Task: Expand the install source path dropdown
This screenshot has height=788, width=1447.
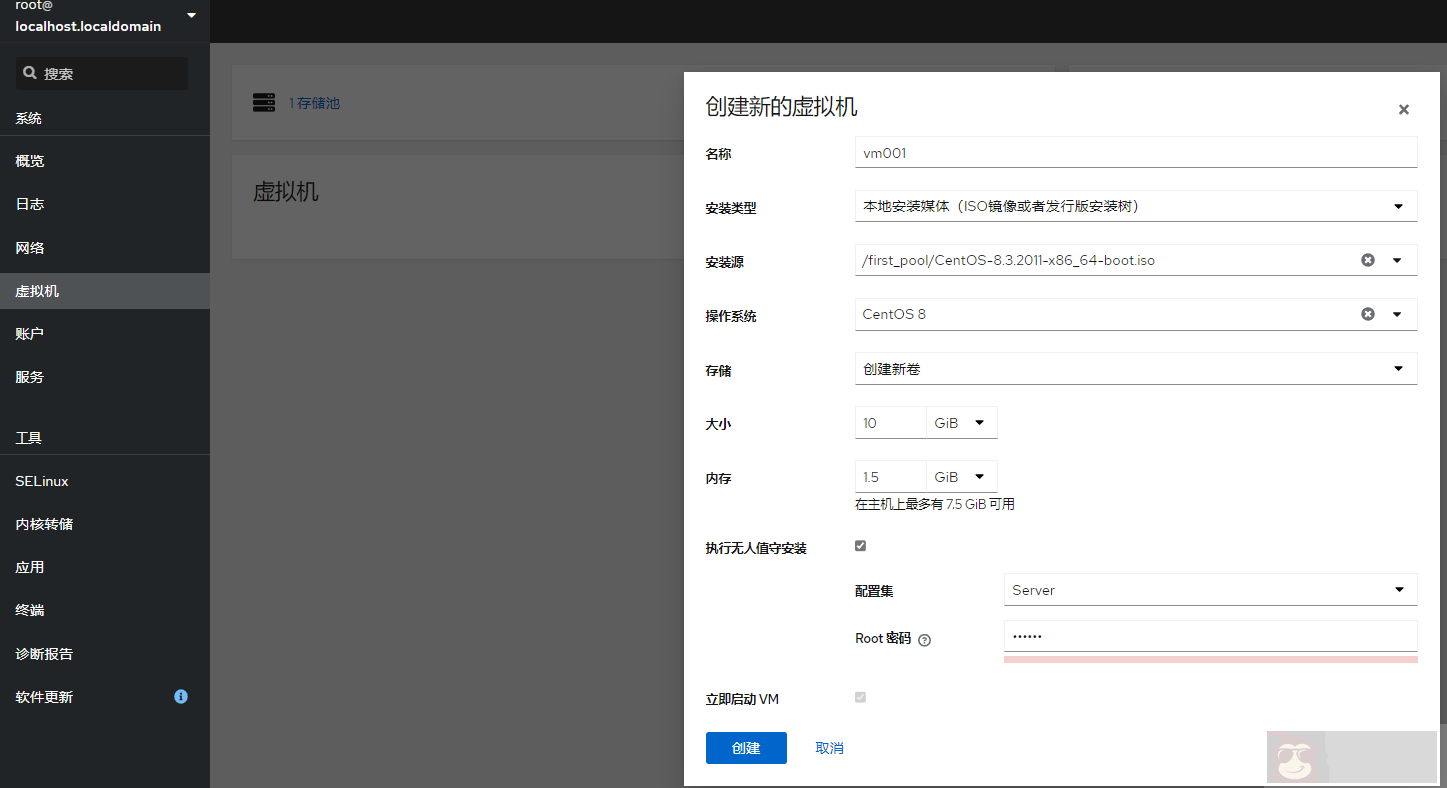Action: 1398,260
